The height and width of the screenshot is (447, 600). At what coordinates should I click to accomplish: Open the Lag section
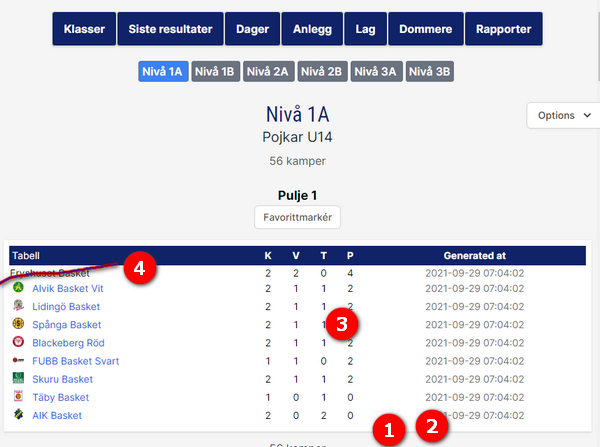tap(365, 29)
